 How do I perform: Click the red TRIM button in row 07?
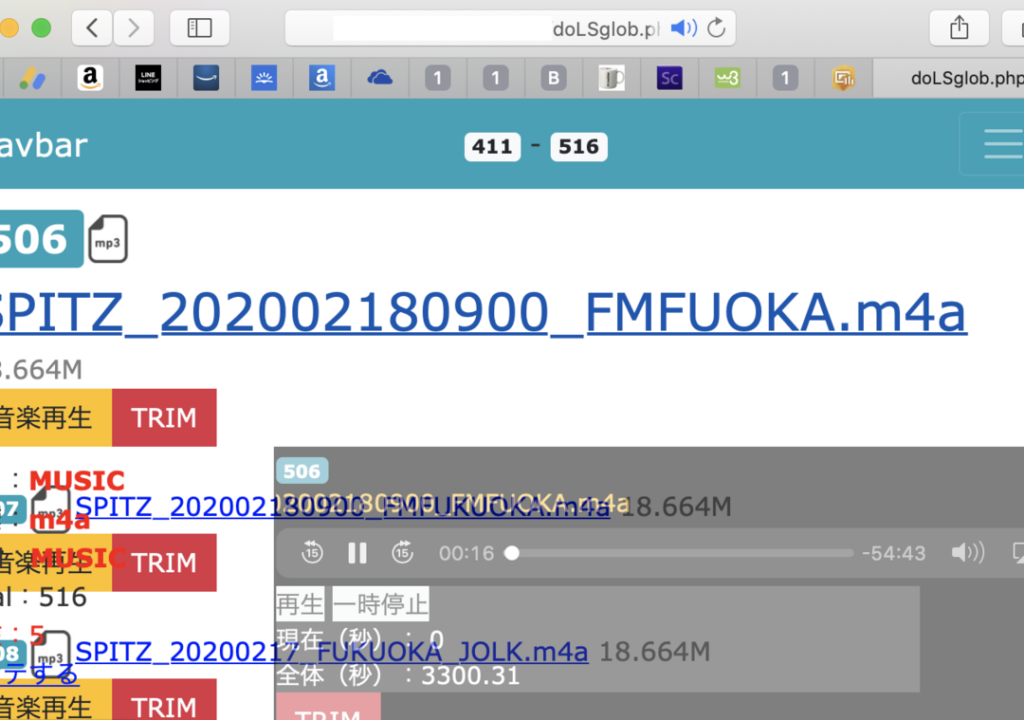164,563
